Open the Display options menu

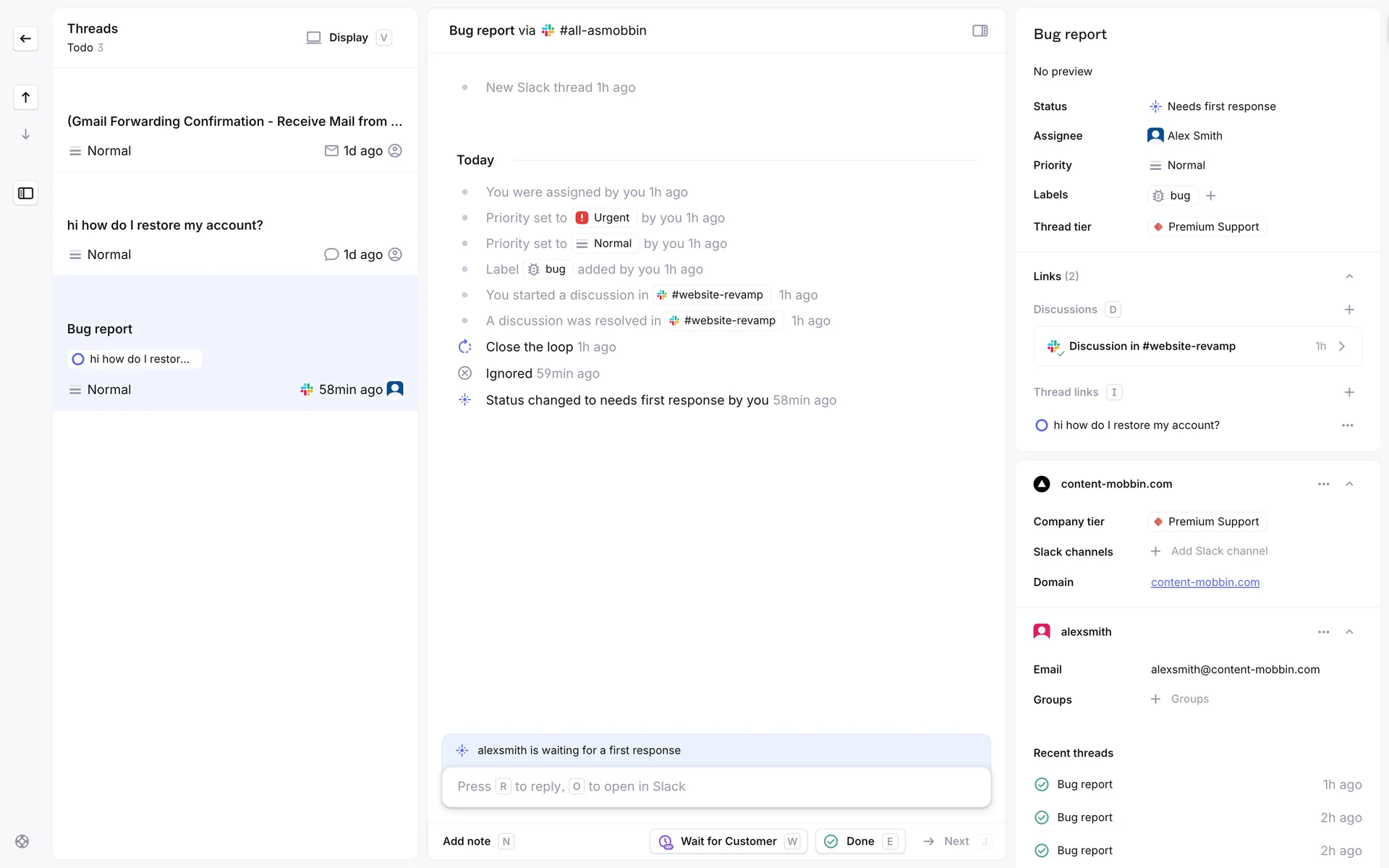[349, 38]
